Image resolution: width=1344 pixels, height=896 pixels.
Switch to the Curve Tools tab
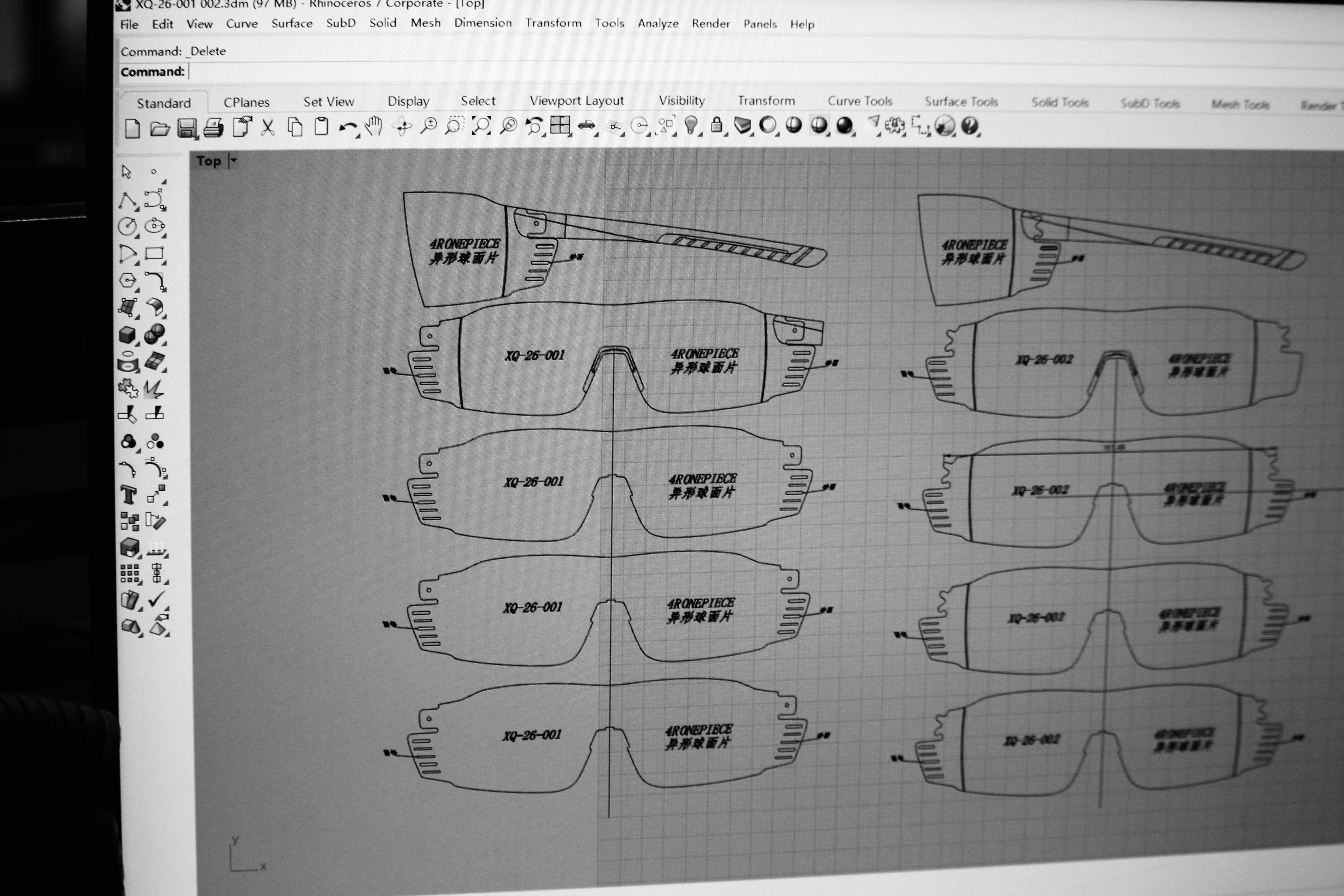coord(859,101)
